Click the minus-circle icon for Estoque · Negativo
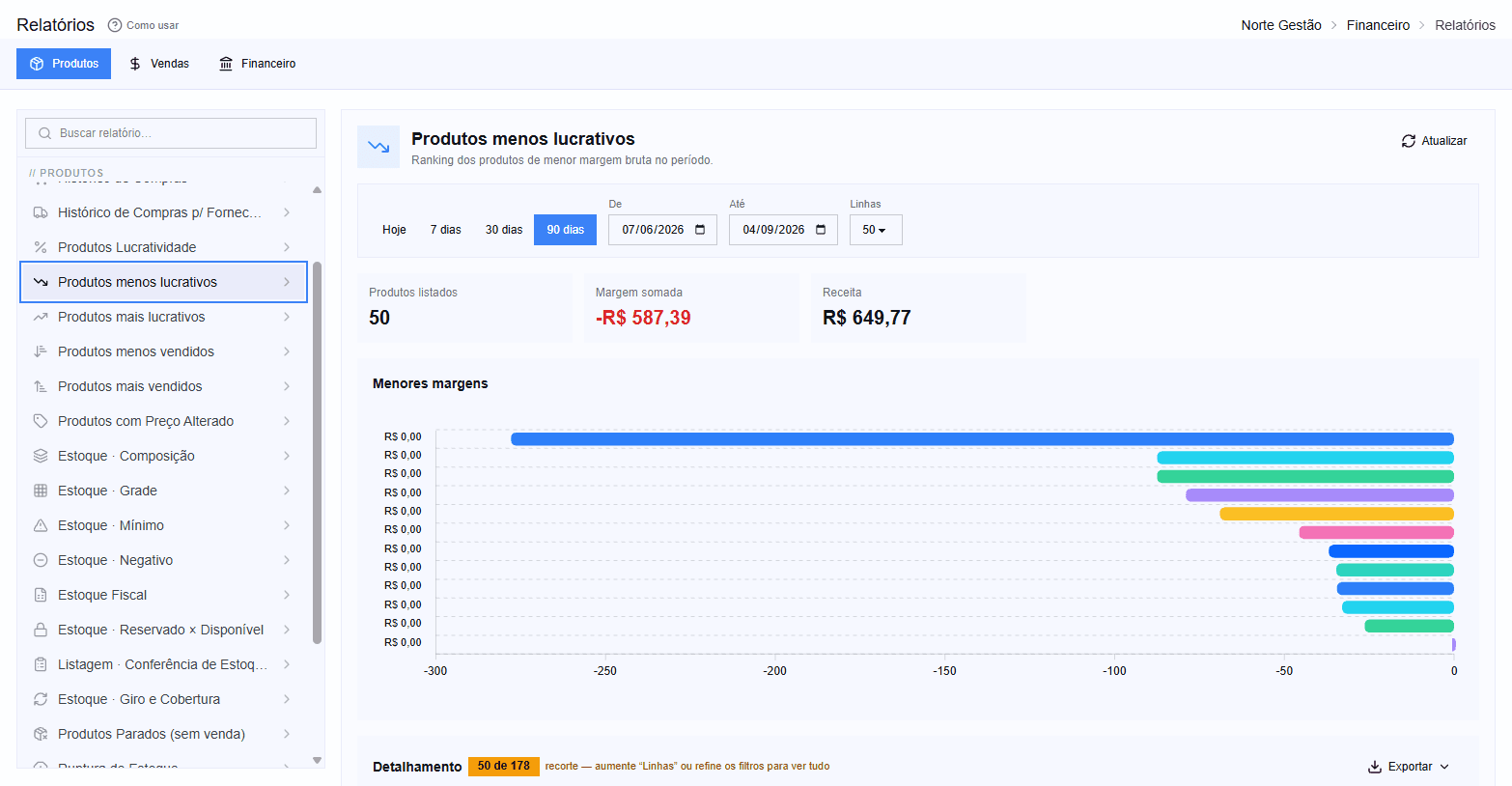Screen dimensions: 1512x786 [x=41, y=560]
